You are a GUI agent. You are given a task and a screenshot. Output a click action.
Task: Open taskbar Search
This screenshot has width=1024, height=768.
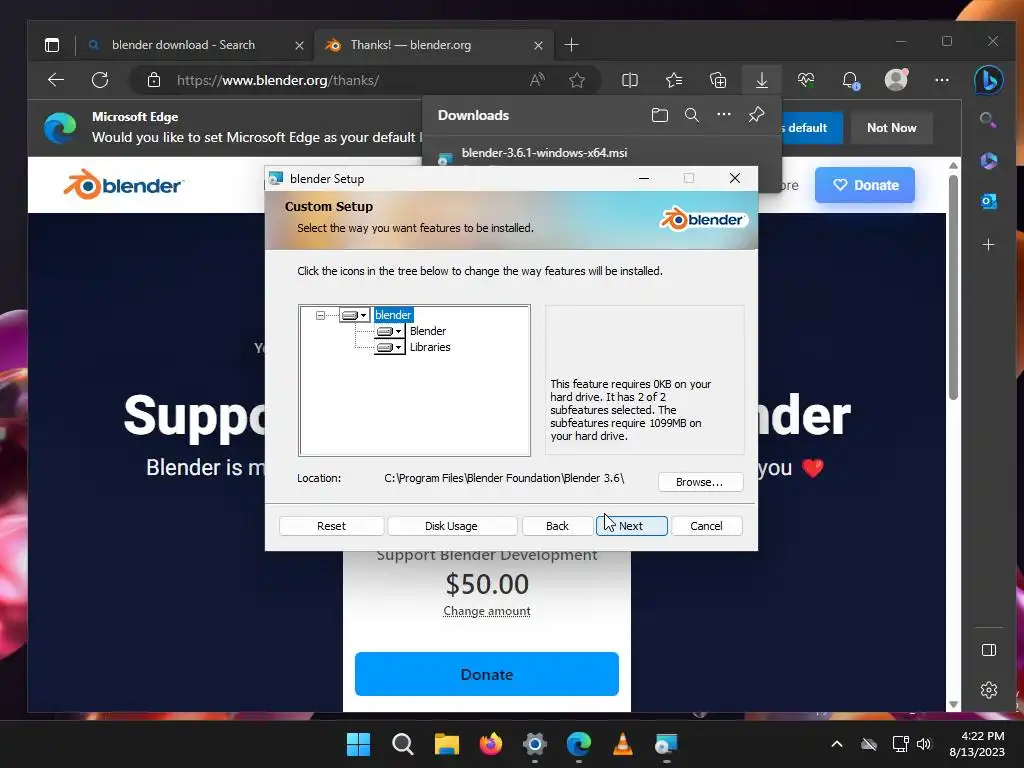[x=402, y=744]
